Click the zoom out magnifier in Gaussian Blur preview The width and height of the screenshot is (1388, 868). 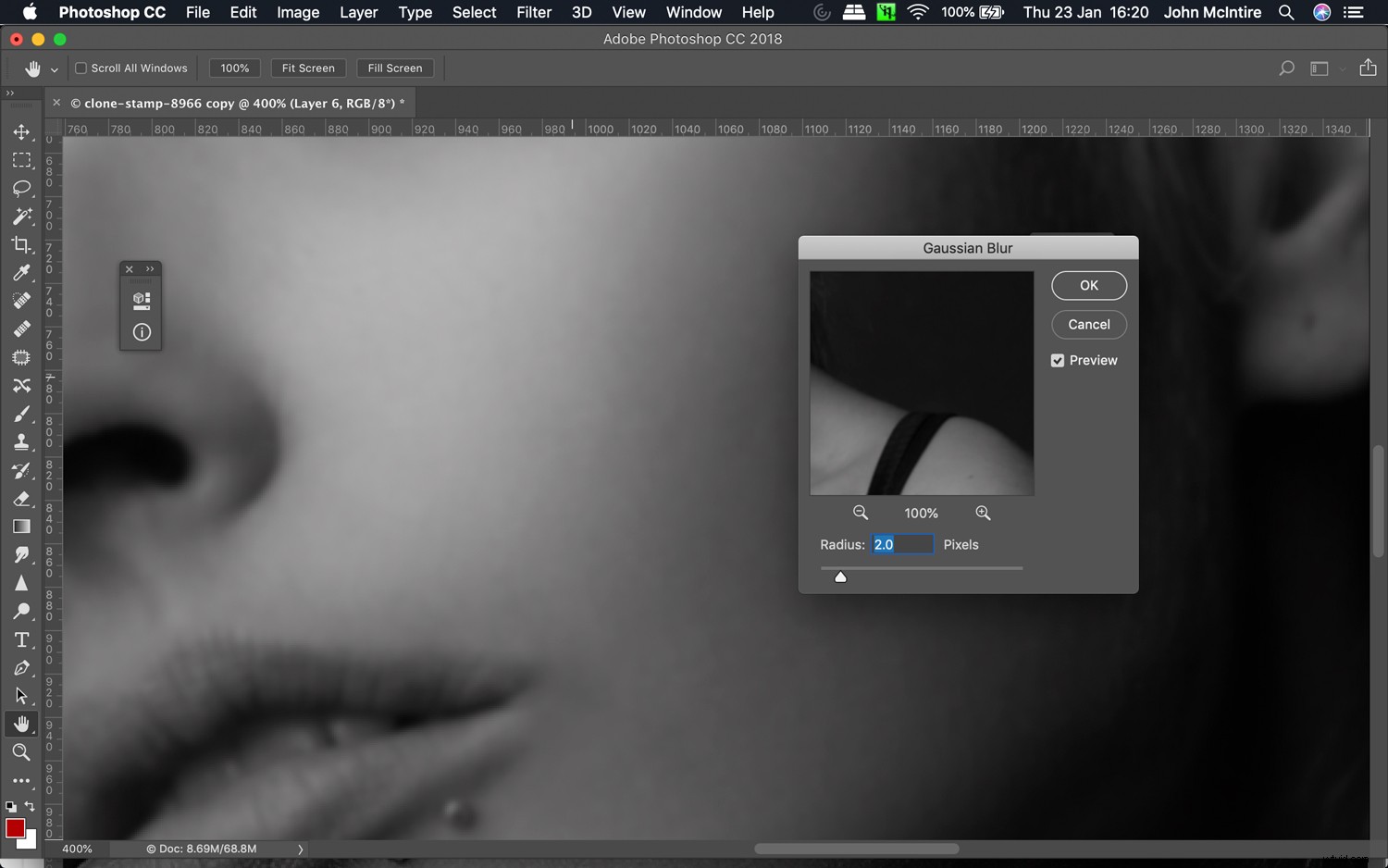pos(860,513)
